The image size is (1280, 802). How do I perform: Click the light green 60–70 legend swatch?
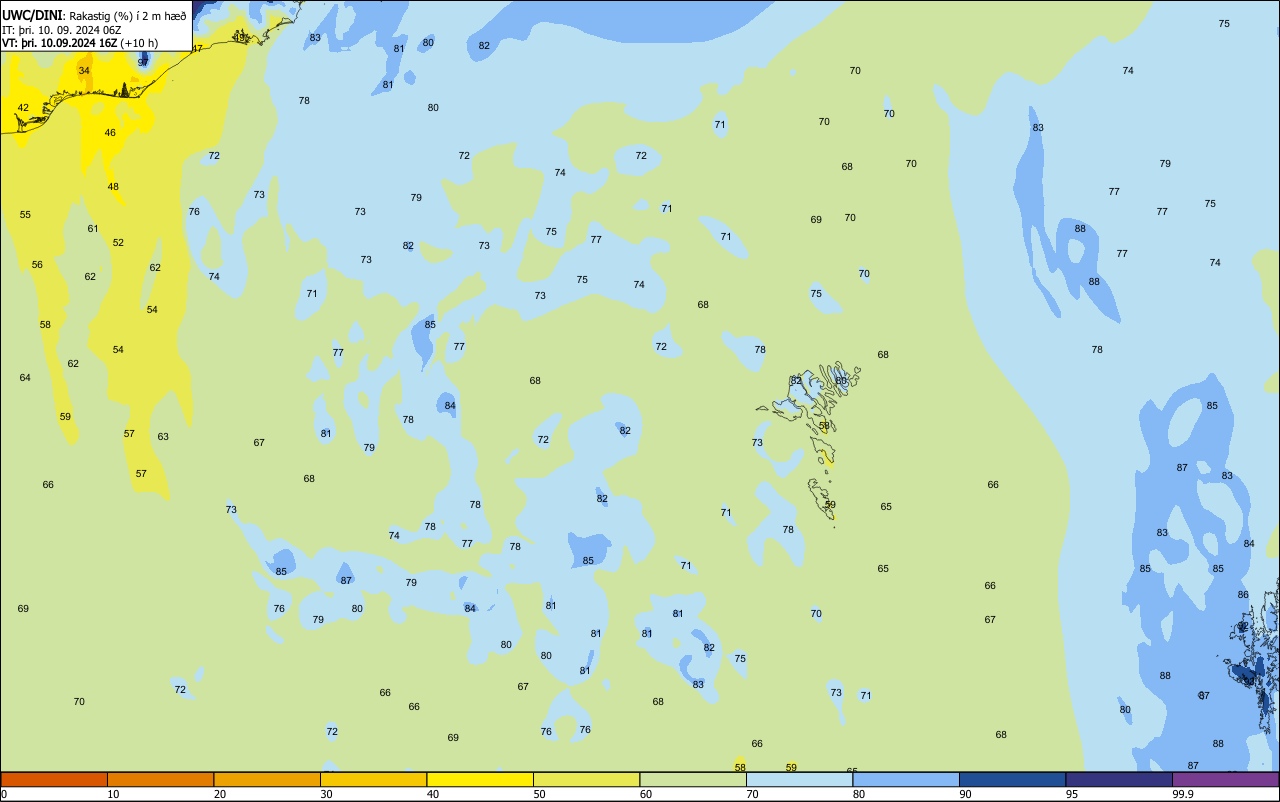(693, 779)
